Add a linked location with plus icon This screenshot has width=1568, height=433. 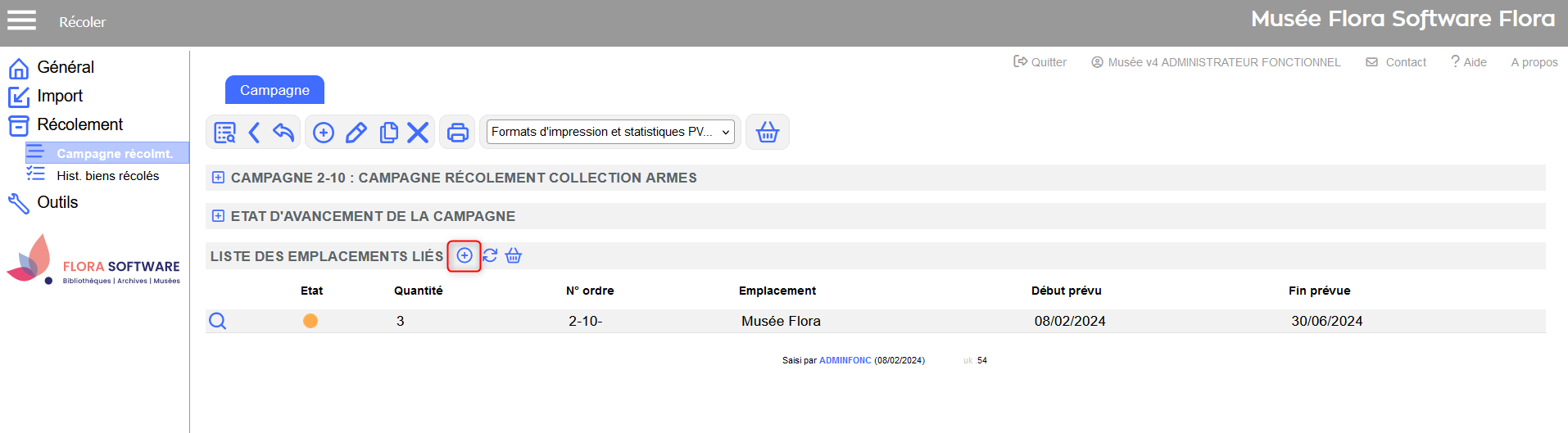tap(465, 255)
